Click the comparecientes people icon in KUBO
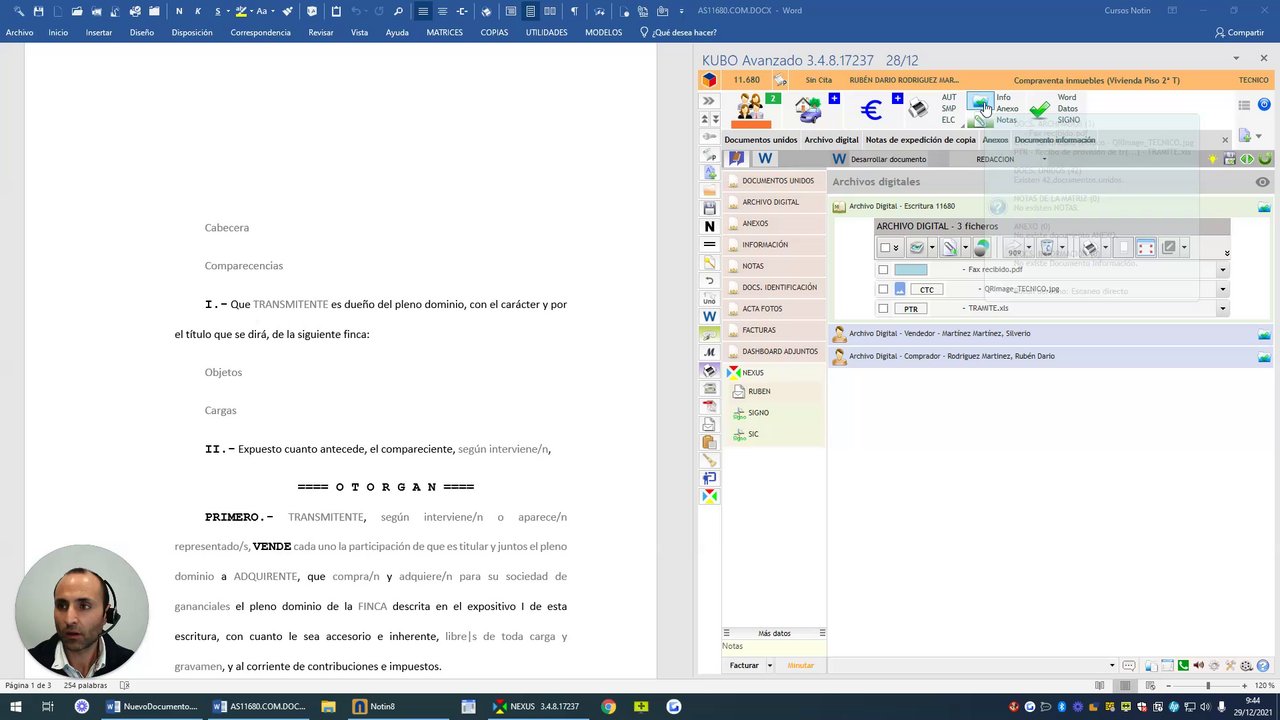The image size is (1280, 720). tap(750, 107)
